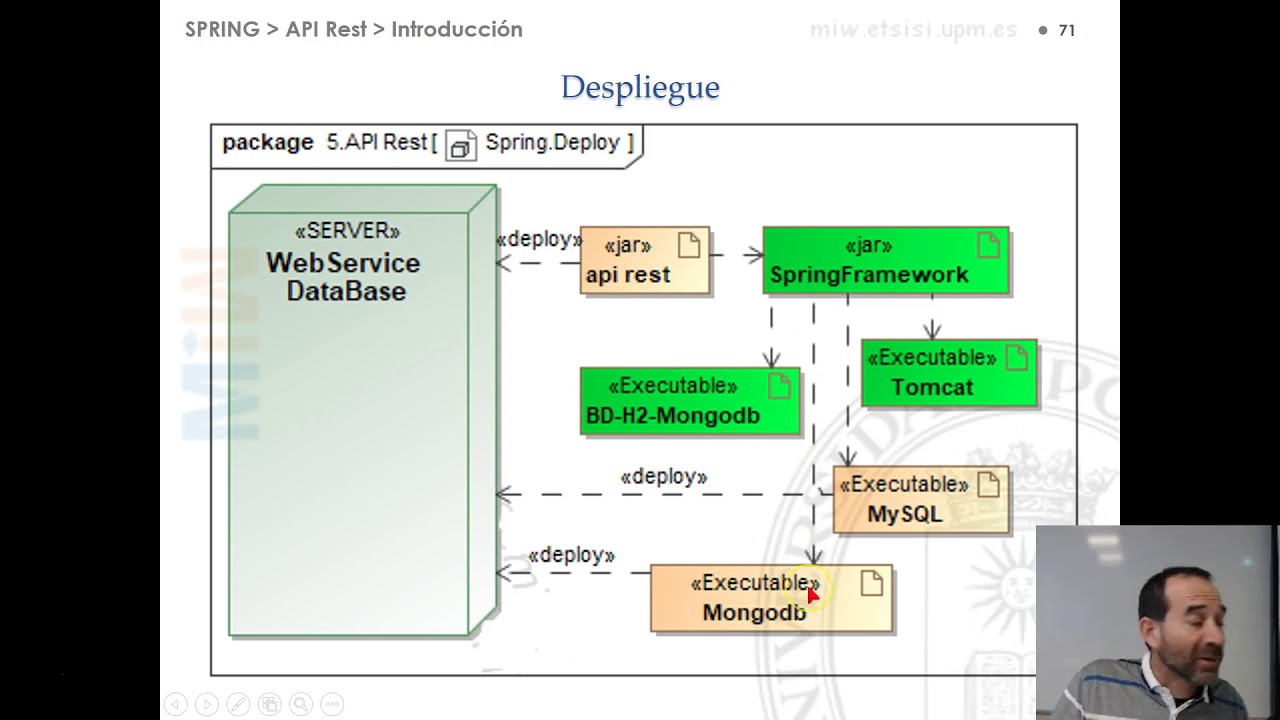The image size is (1280, 720).
Task: Click the artifact icon on SpringFramework
Action: (x=988, y=245)
